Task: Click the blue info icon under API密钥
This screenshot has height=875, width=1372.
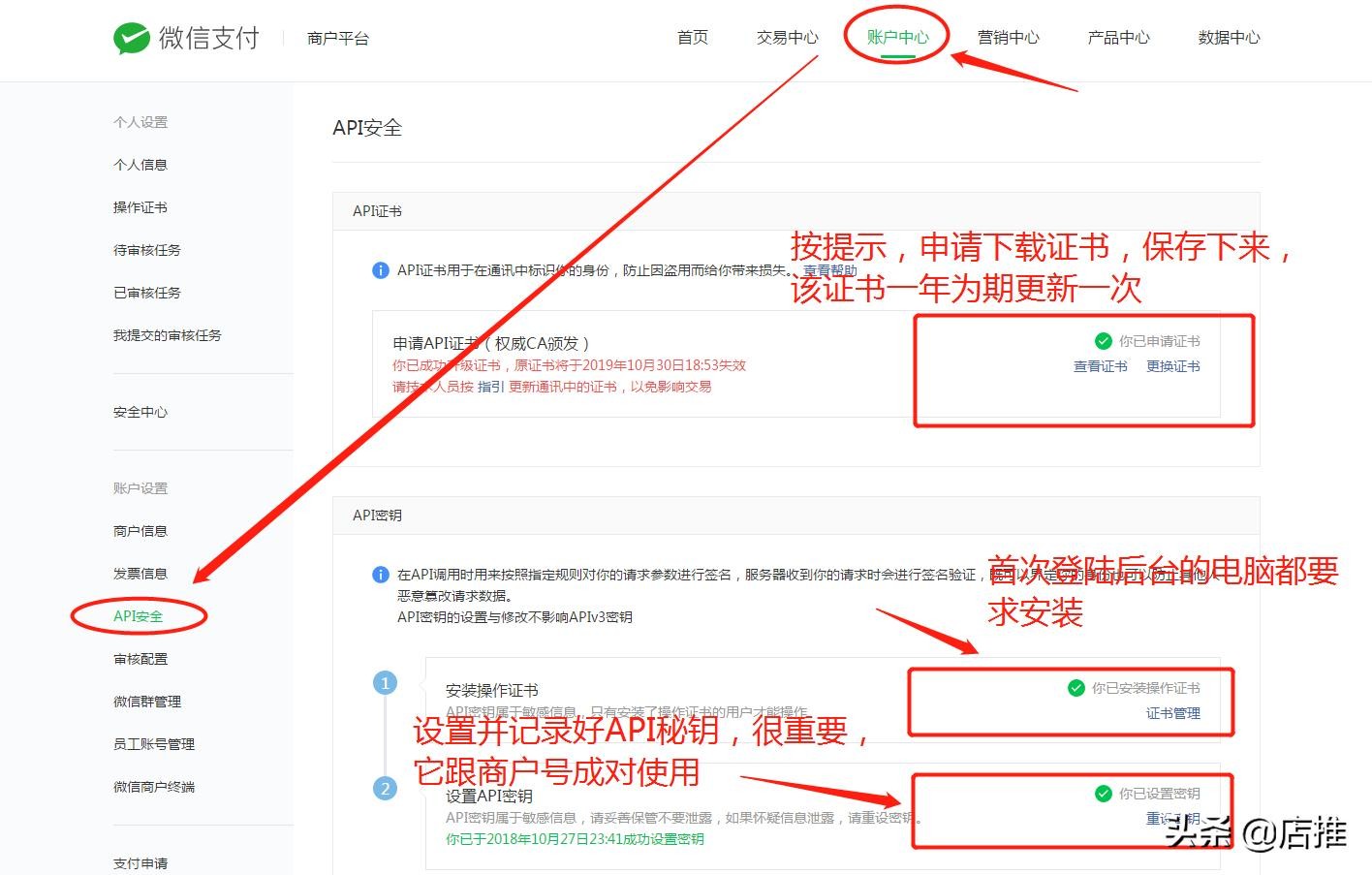Action: coord(381,575)
